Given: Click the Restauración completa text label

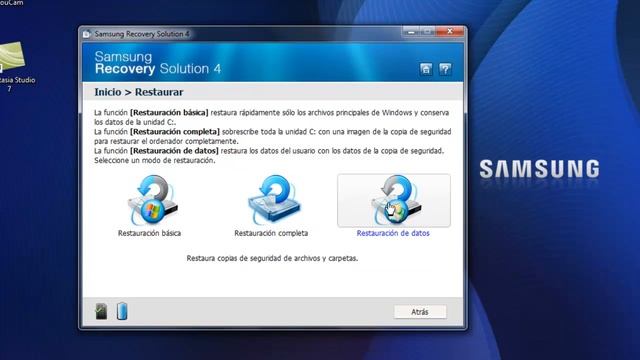Looking at the screenshot, I should click(x=271, y=233).
